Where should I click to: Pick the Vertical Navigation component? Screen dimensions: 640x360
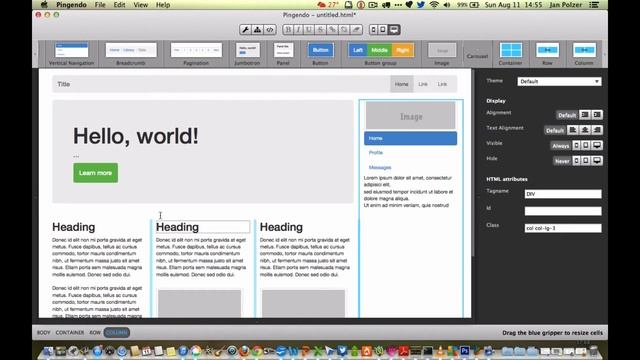tap(71, 54)
